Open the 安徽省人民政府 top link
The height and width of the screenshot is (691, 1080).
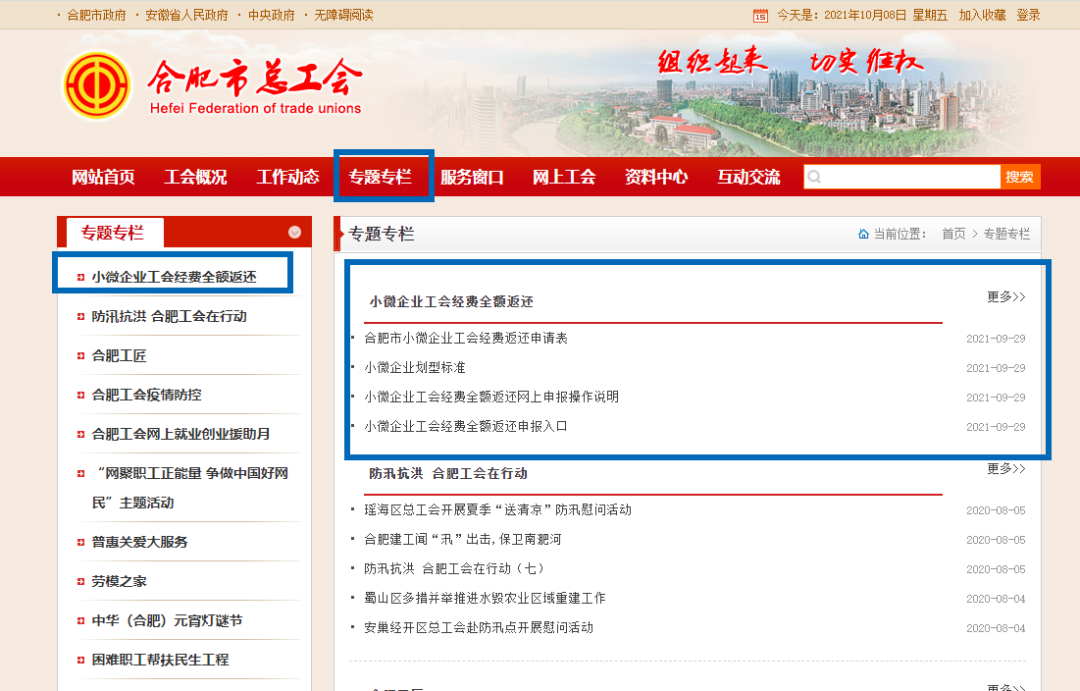click(187, 15)
